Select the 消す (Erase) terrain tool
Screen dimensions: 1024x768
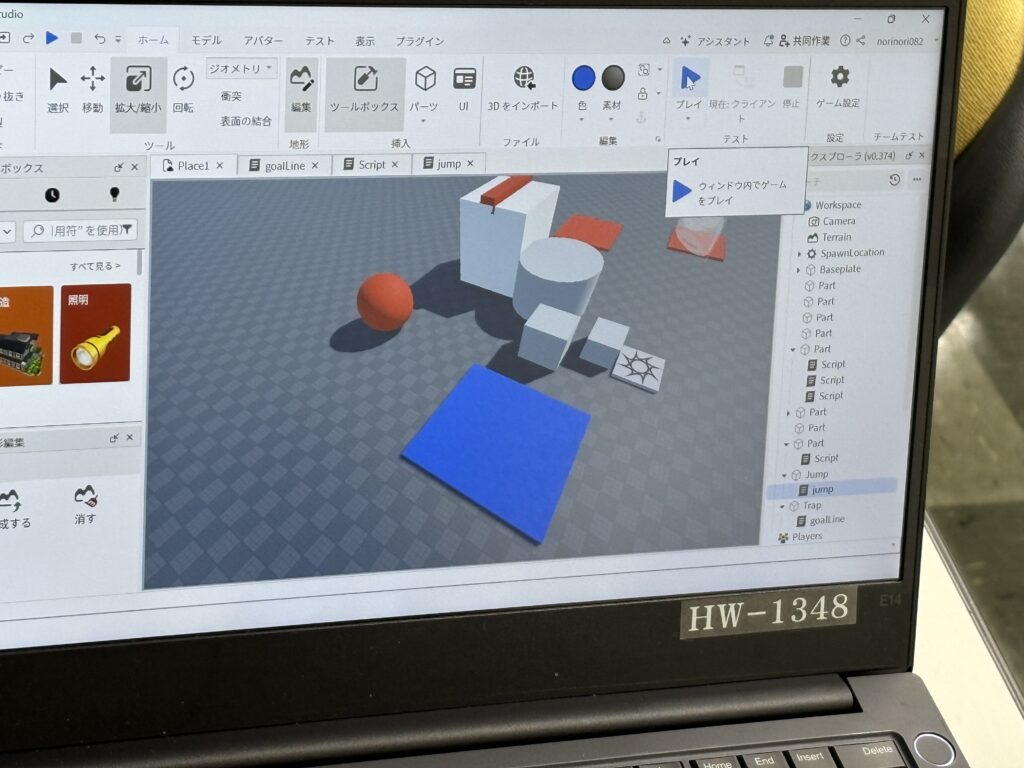pos(86,504)
